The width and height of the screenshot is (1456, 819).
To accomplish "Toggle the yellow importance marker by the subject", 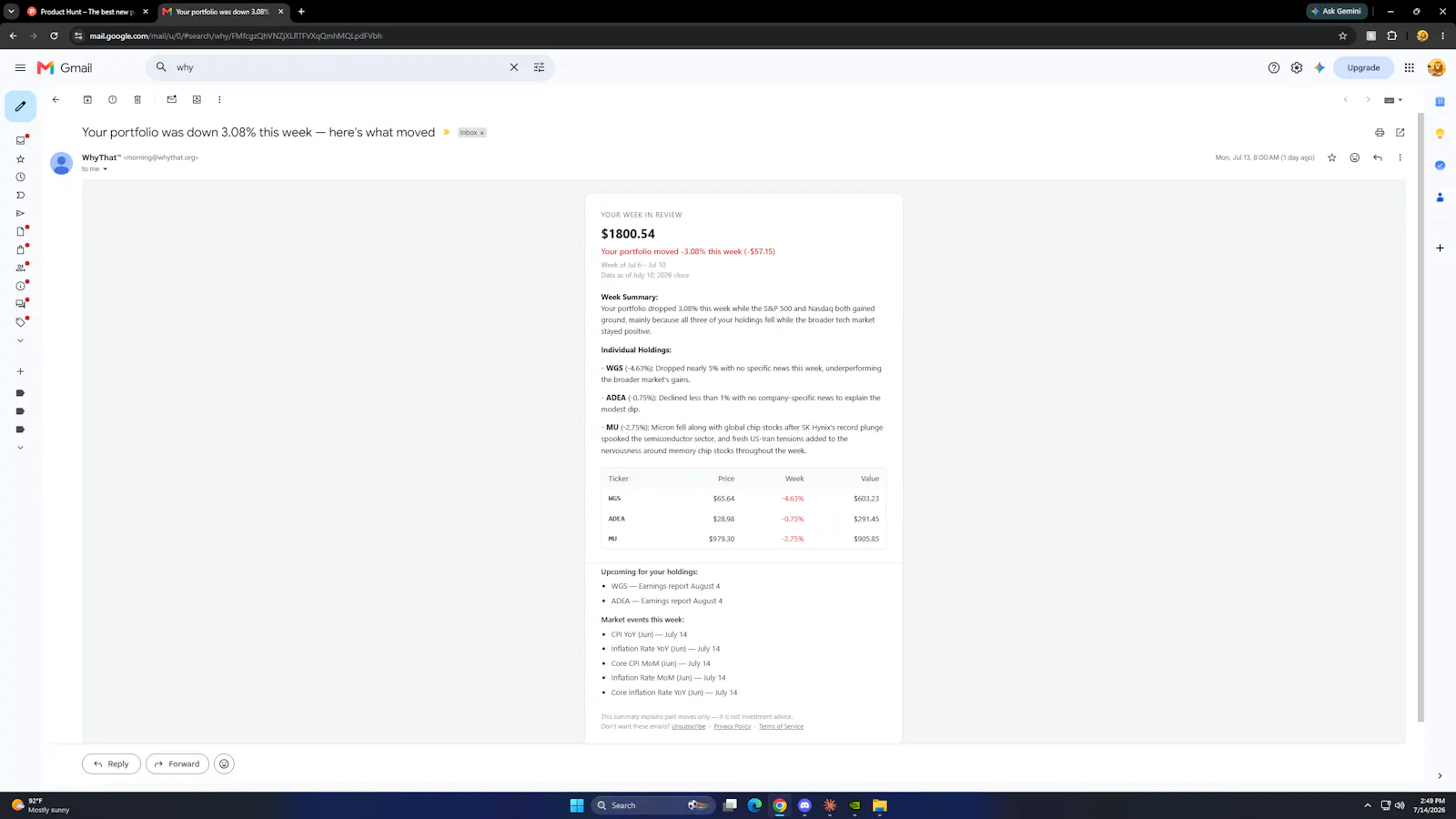I will point(446,133).
